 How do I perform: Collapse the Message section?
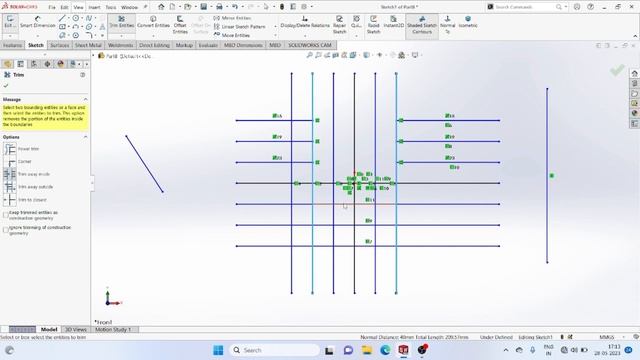tap(85, 100)
